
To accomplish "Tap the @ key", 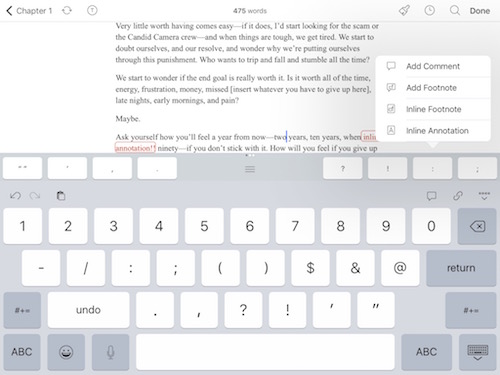I will point(400,268).
